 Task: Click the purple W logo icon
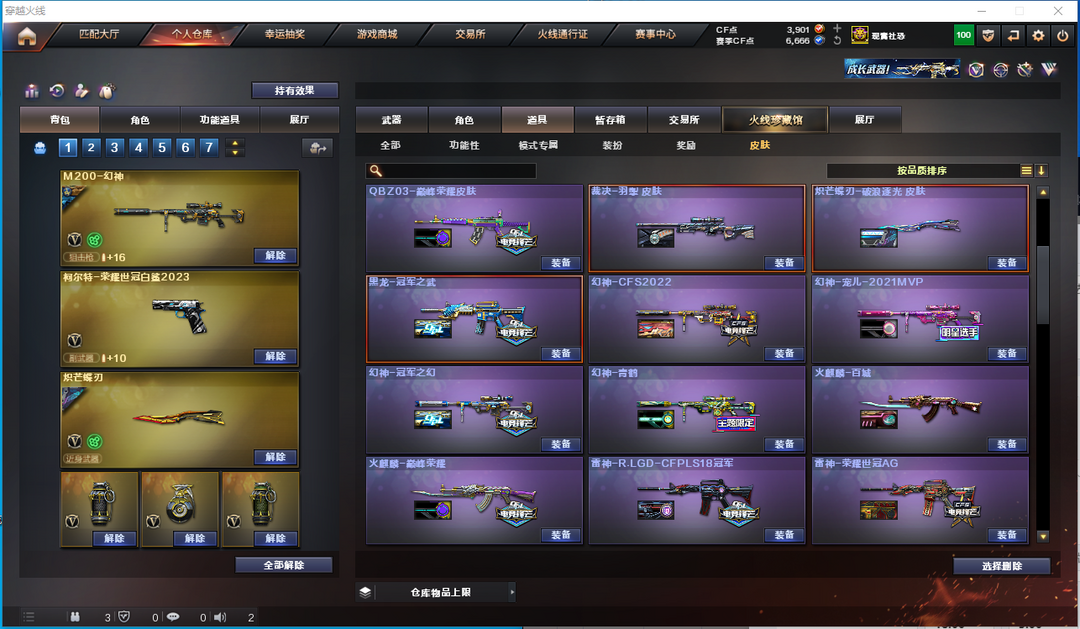tap(1049, 69)
